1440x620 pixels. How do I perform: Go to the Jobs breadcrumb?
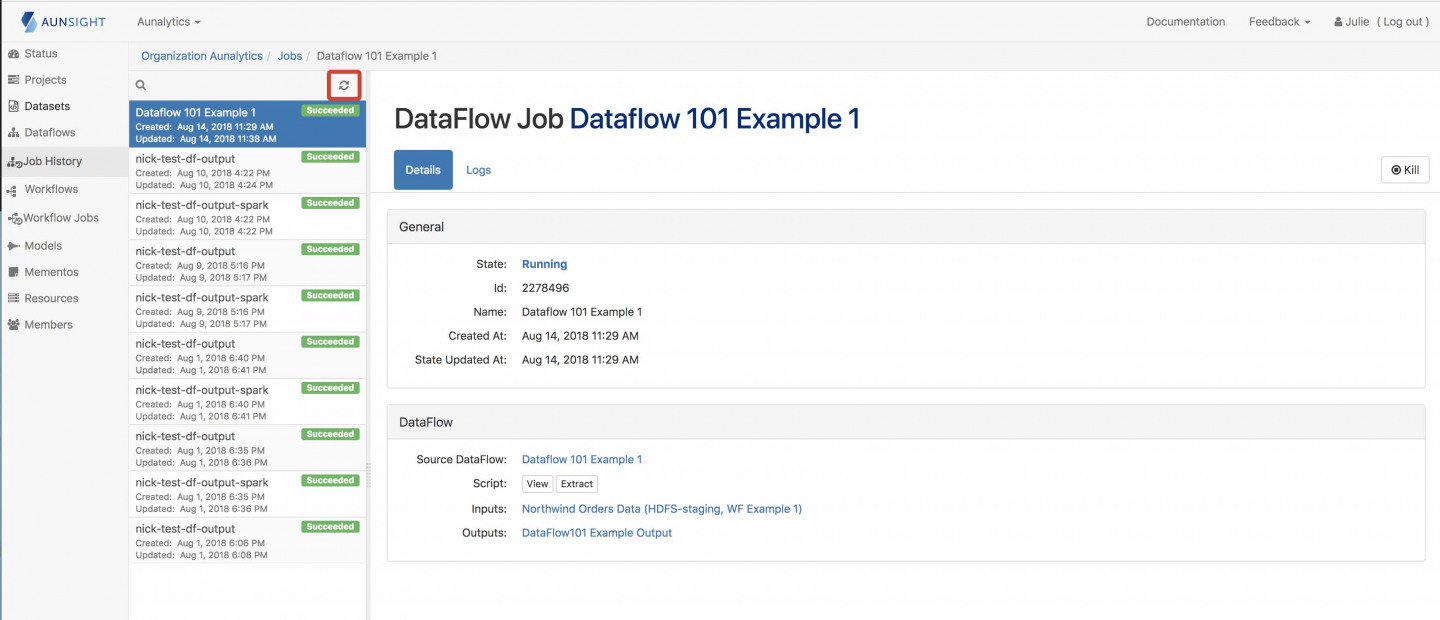(290, 56)
